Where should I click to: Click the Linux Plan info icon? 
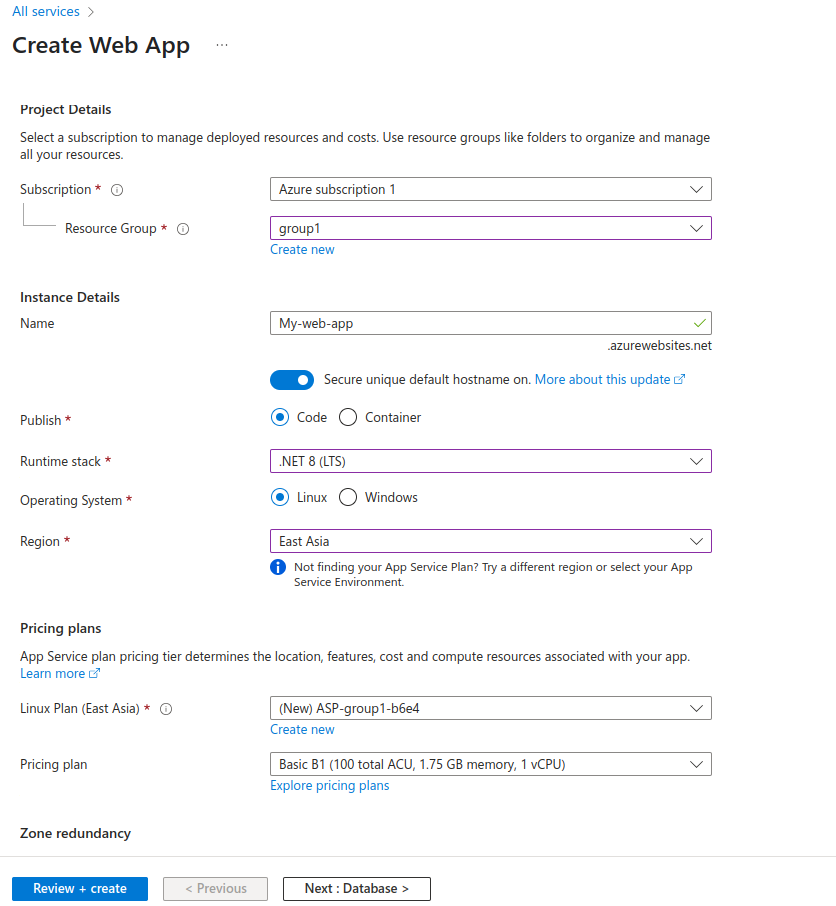[166, 709]
